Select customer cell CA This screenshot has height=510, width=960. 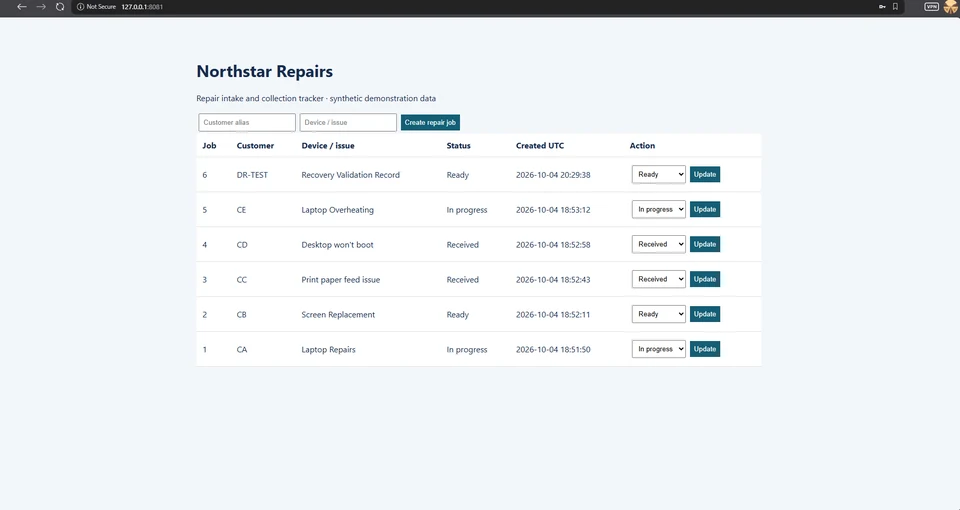[x=242, y=350]
